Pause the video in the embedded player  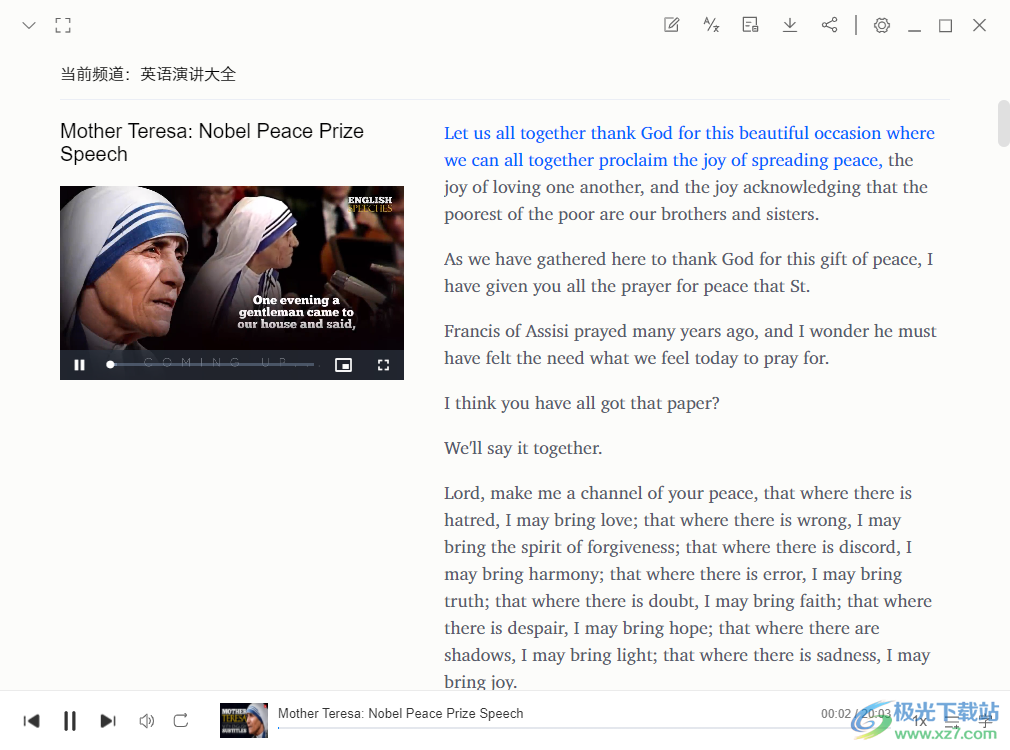pos(79,365)
